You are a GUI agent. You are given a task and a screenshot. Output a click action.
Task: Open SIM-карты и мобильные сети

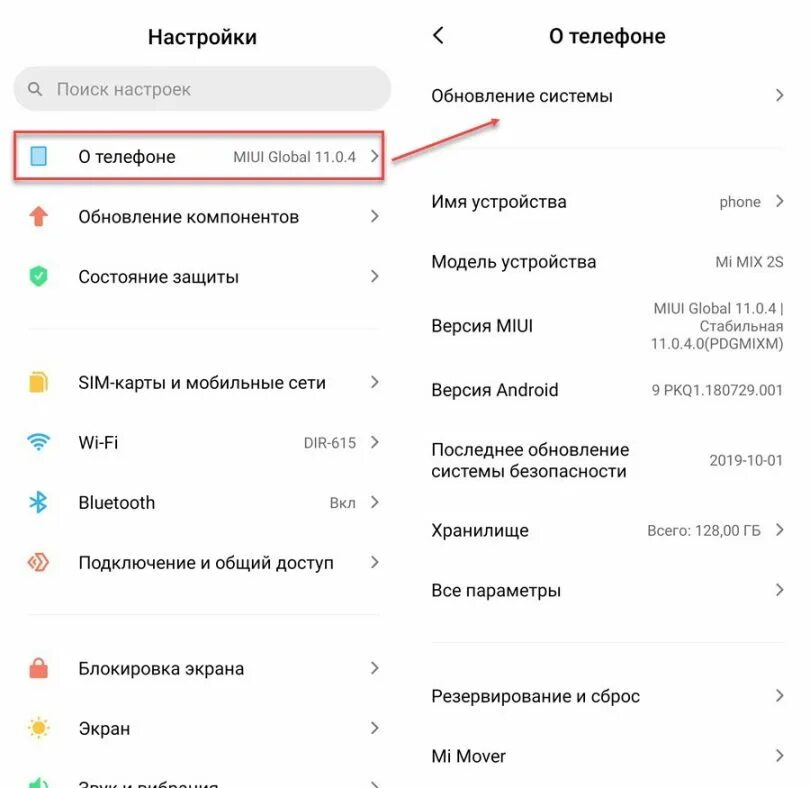click(x=202, y=382)
